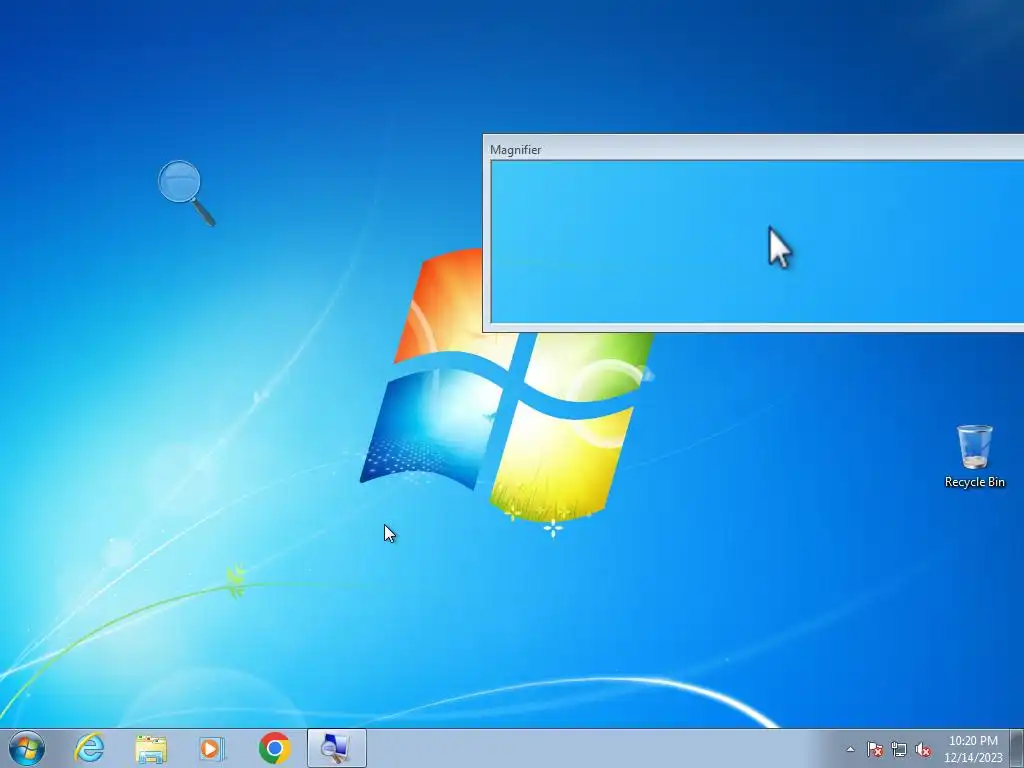Open the Action Center flag icon
Image resolution: width=1024 pixels, height=768 pixels.
pos(874,749)
